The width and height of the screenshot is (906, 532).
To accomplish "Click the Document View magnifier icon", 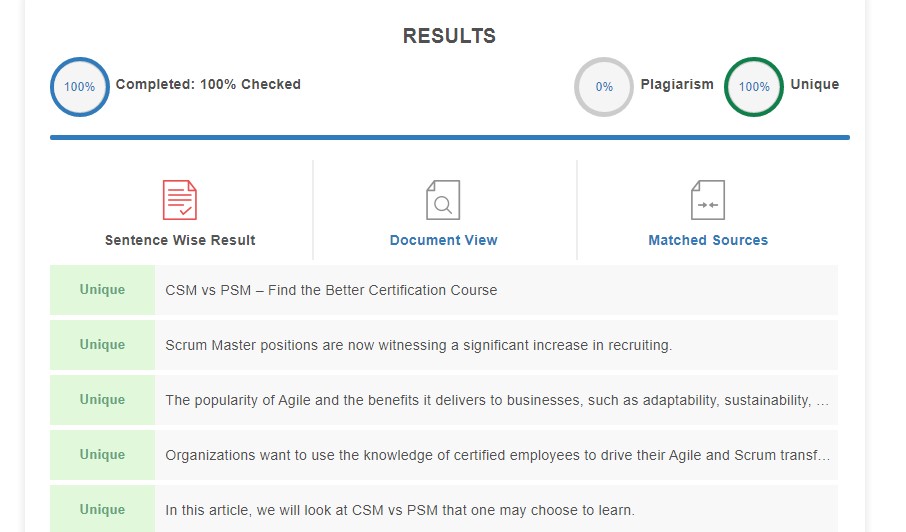I will point(443,200).
